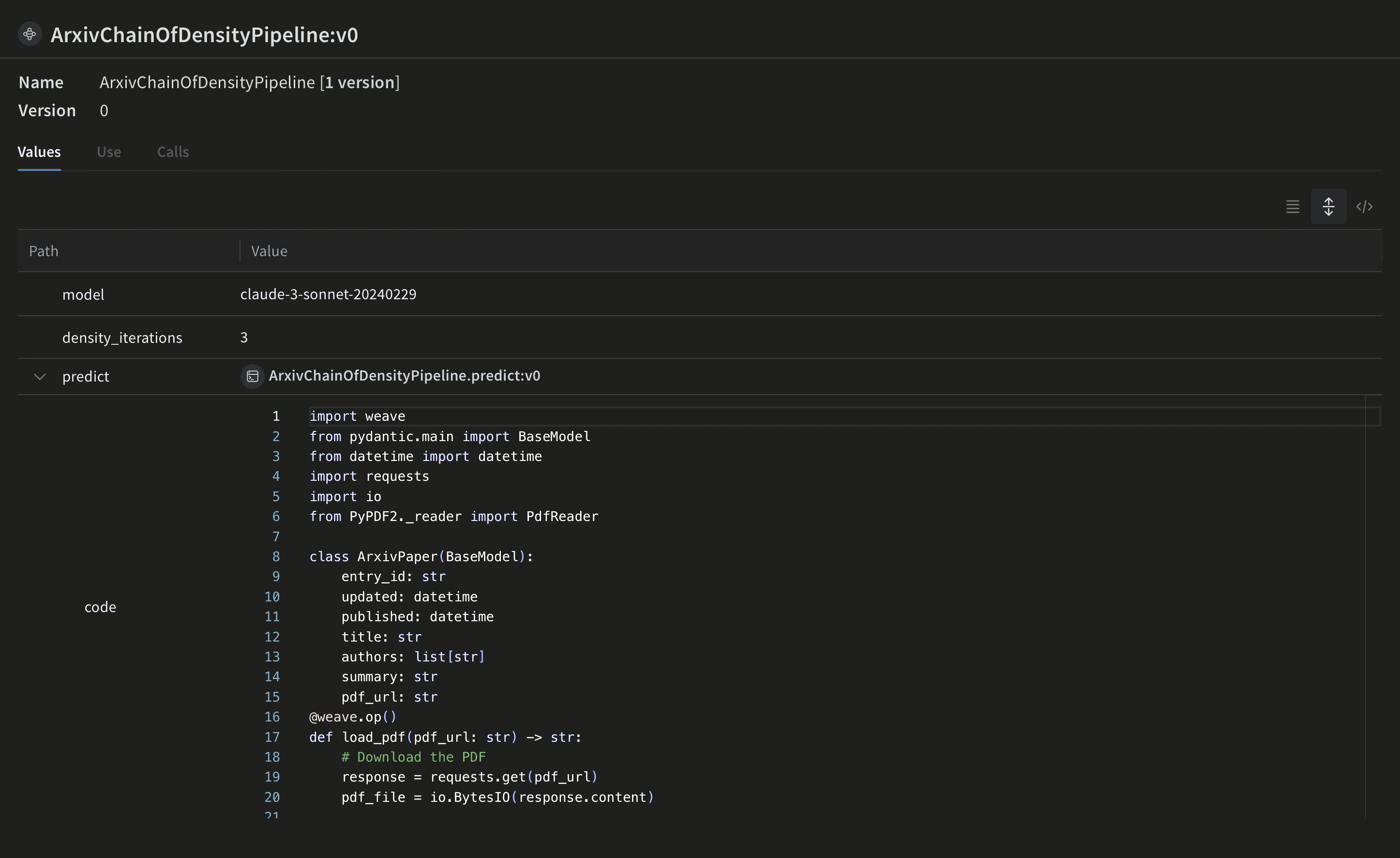Click the density_iterations value 3

244,338
